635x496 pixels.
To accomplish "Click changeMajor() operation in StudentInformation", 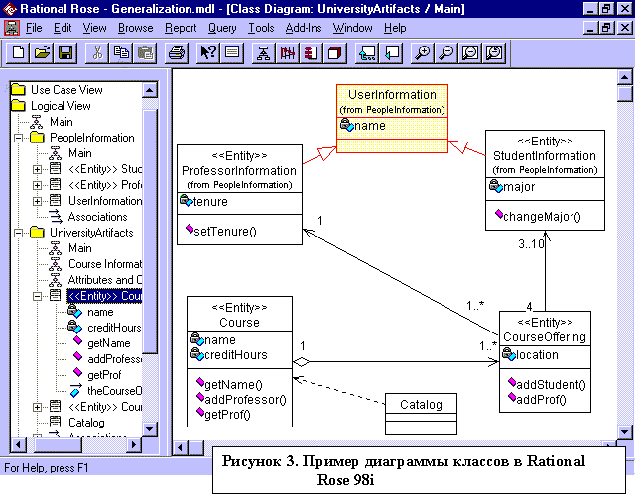I will point(542,217).
